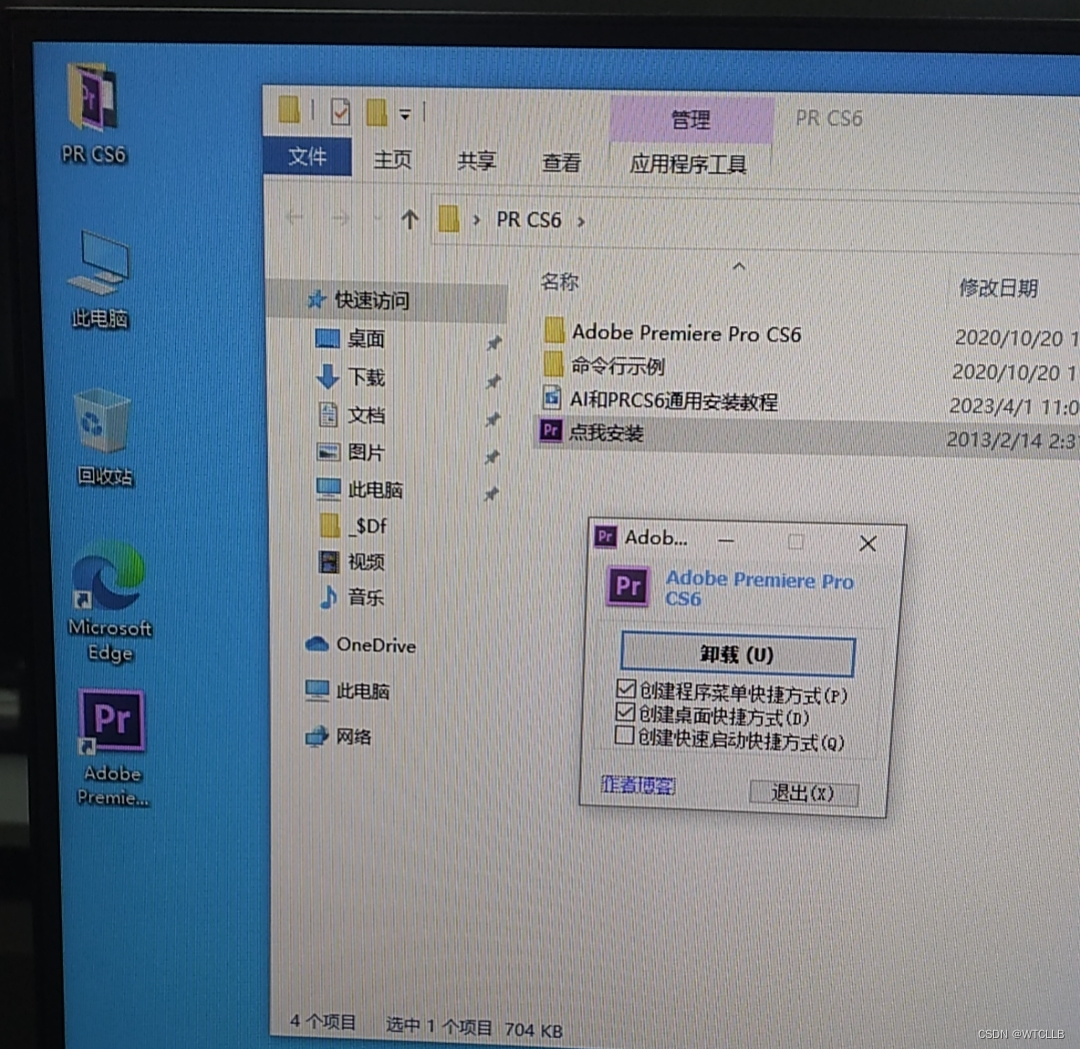Click the forward navigation arrow
Viewport: 1080px width, 1049px height.
[x=340, y=218]
